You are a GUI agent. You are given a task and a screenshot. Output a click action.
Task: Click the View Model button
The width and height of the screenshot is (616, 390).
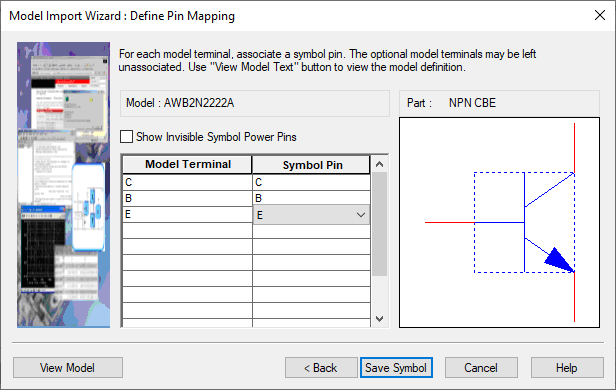(68, 368)
